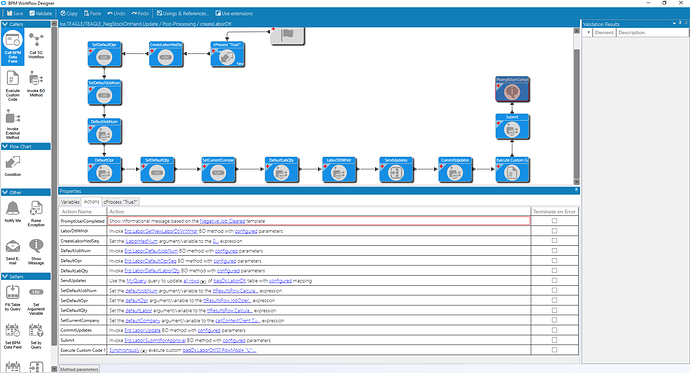The image size is (690, 373).
Task: Click the canvas vertical scrollbar
Action: (576, 106)
